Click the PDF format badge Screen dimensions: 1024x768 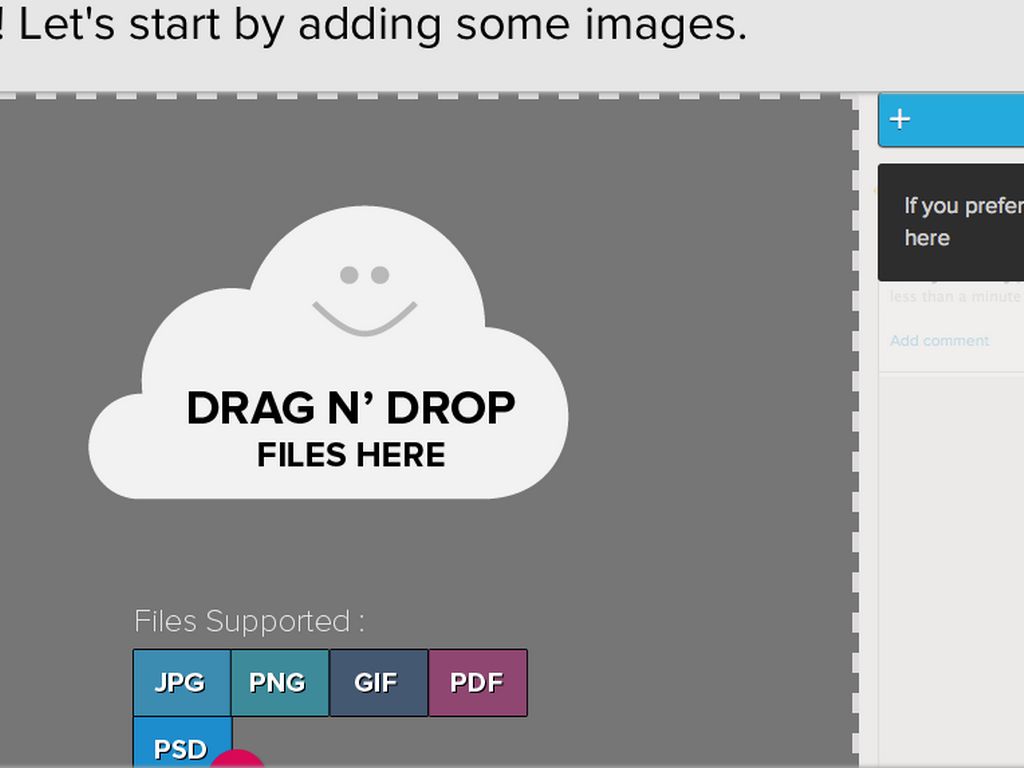(x=477, y=683)
